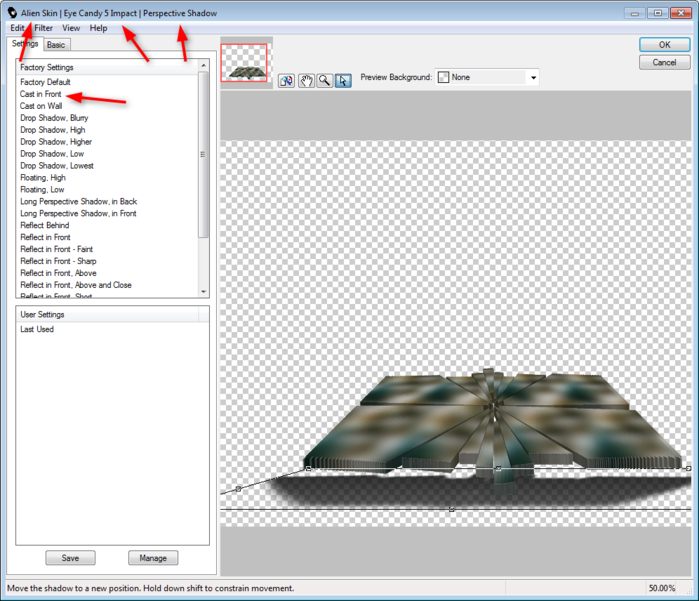Toggle the show original preview icon
This screenshot has width=699, height=601.
pos(286,81)
